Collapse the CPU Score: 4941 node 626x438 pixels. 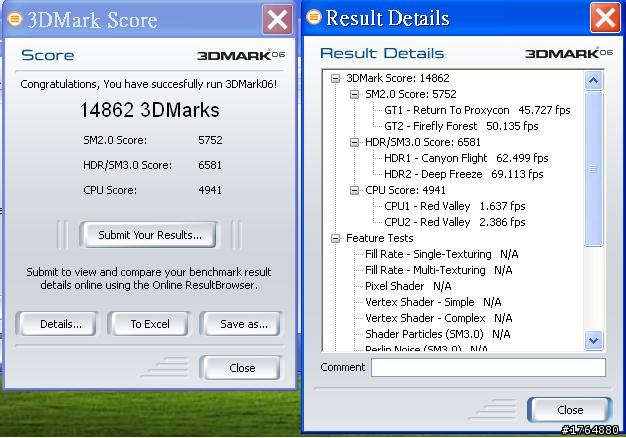pos(354,190)
